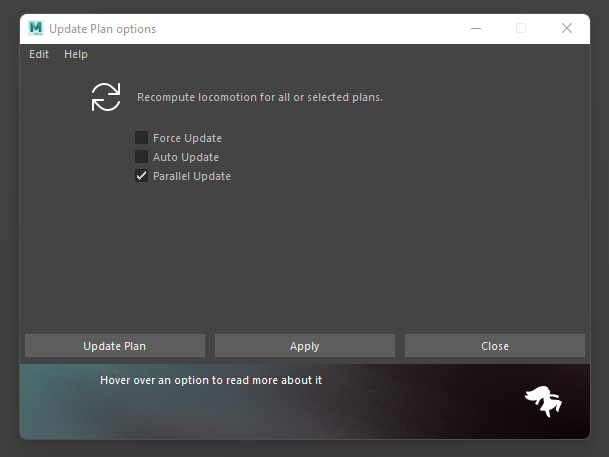609x457 pixels.
Task: Click the "Auto Update" text label
Action: 185,157
